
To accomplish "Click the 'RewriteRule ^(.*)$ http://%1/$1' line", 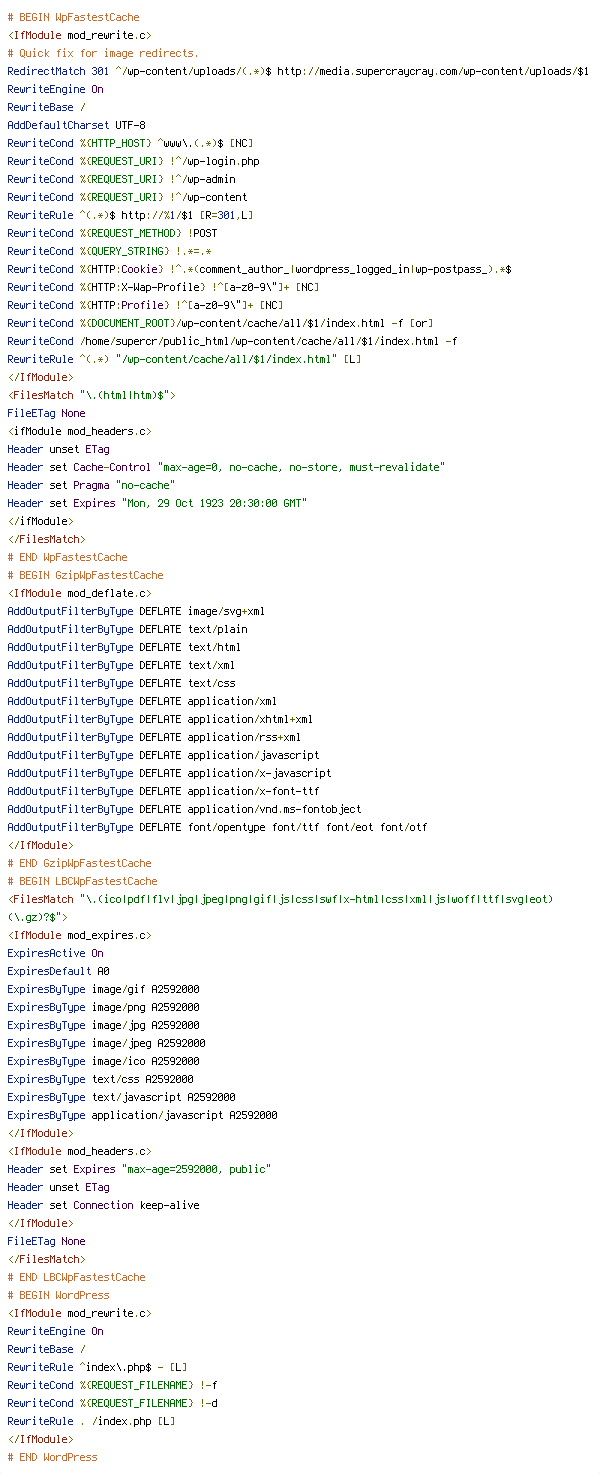I will (130, 215).
